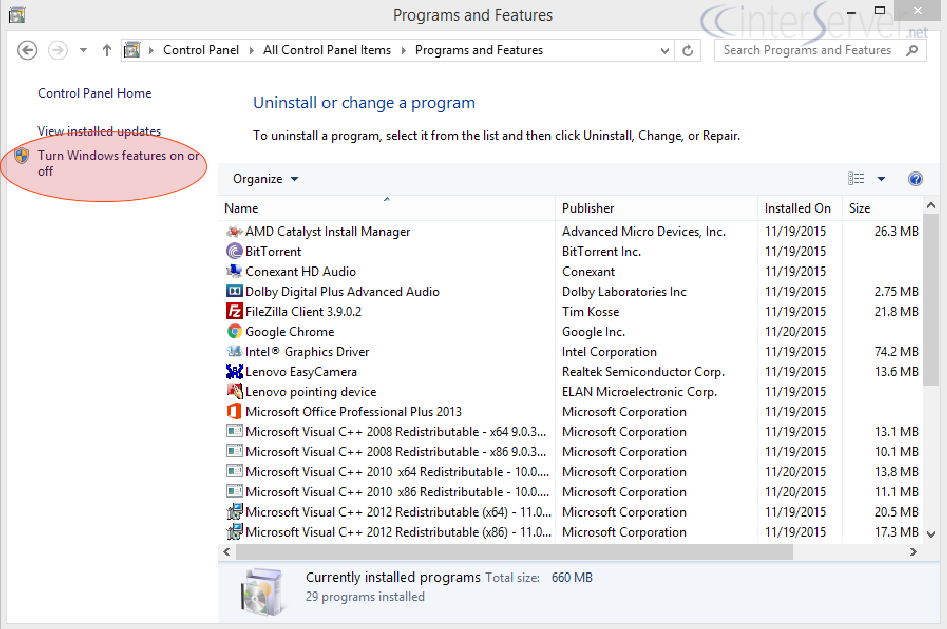Go up one level with the Up arrow
The width and height of the screenshot is (947, 629).
(x=107, y=50)
